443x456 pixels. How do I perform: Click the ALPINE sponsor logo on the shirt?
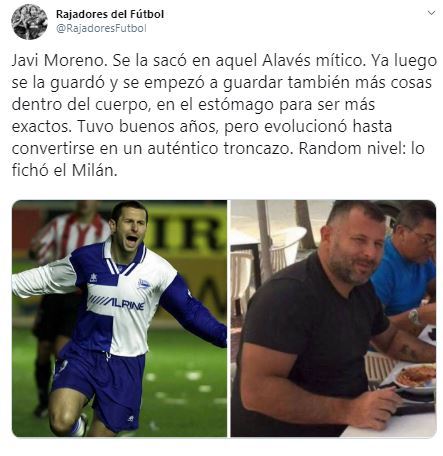[x=116, y=303]
